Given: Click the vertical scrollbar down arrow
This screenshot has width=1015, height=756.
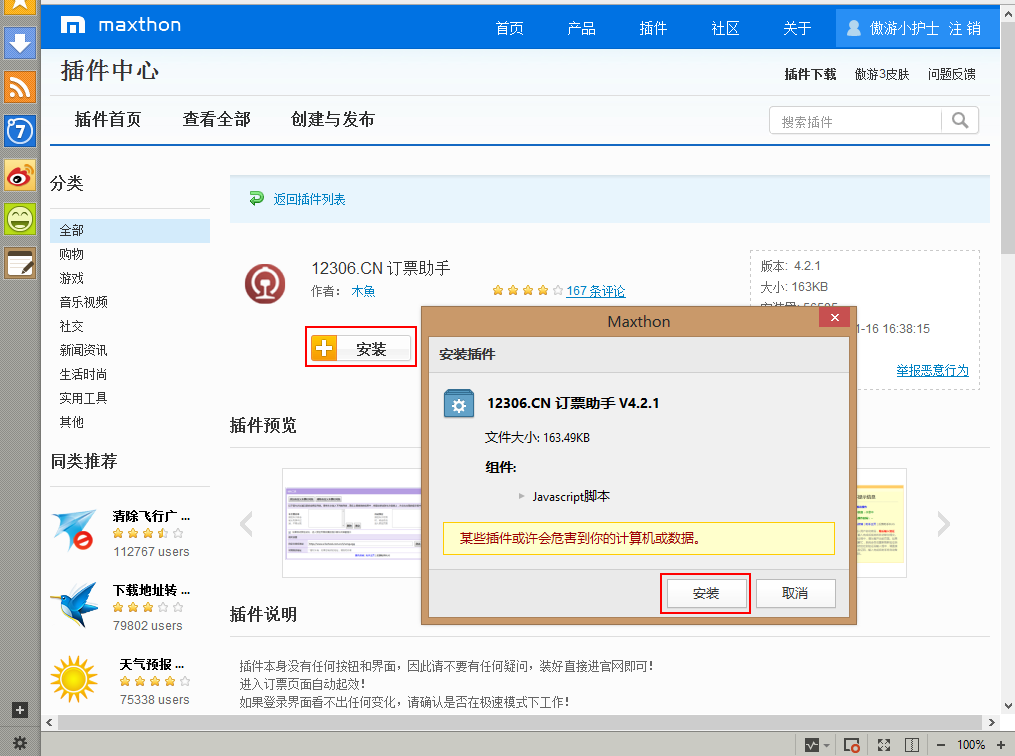Looking at the screenshot, I should pyautogui.click(x=1008, y=706).
